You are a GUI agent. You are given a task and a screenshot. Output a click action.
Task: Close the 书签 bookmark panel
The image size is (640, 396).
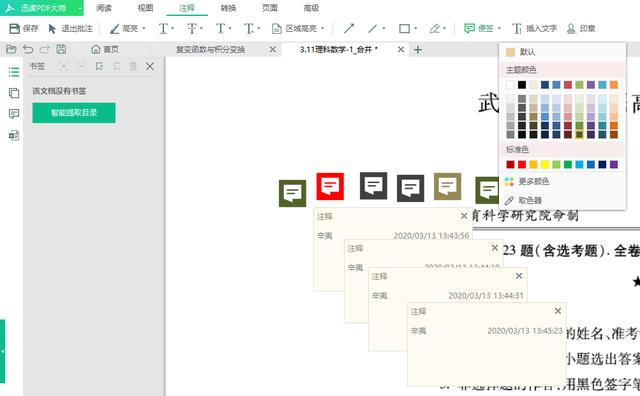[150, 66]
